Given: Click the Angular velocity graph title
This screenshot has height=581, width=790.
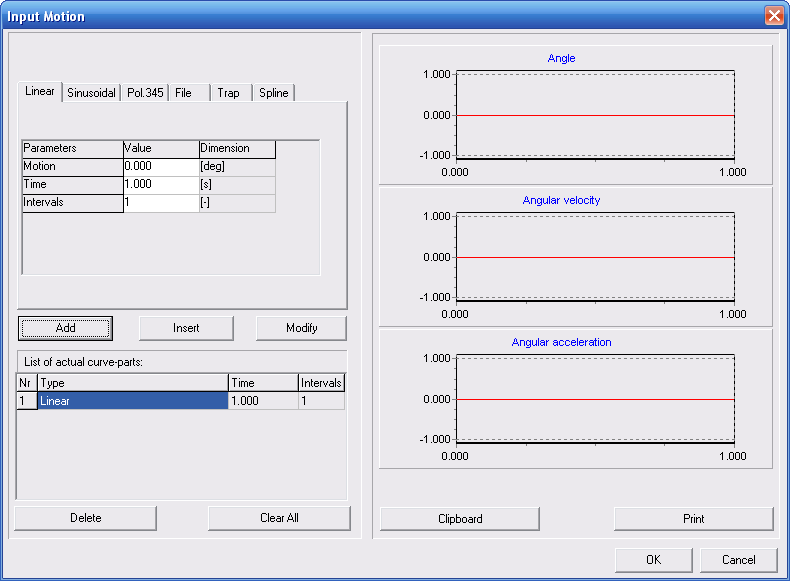Looking at the screenshot, I should click(x=561, y=201).
